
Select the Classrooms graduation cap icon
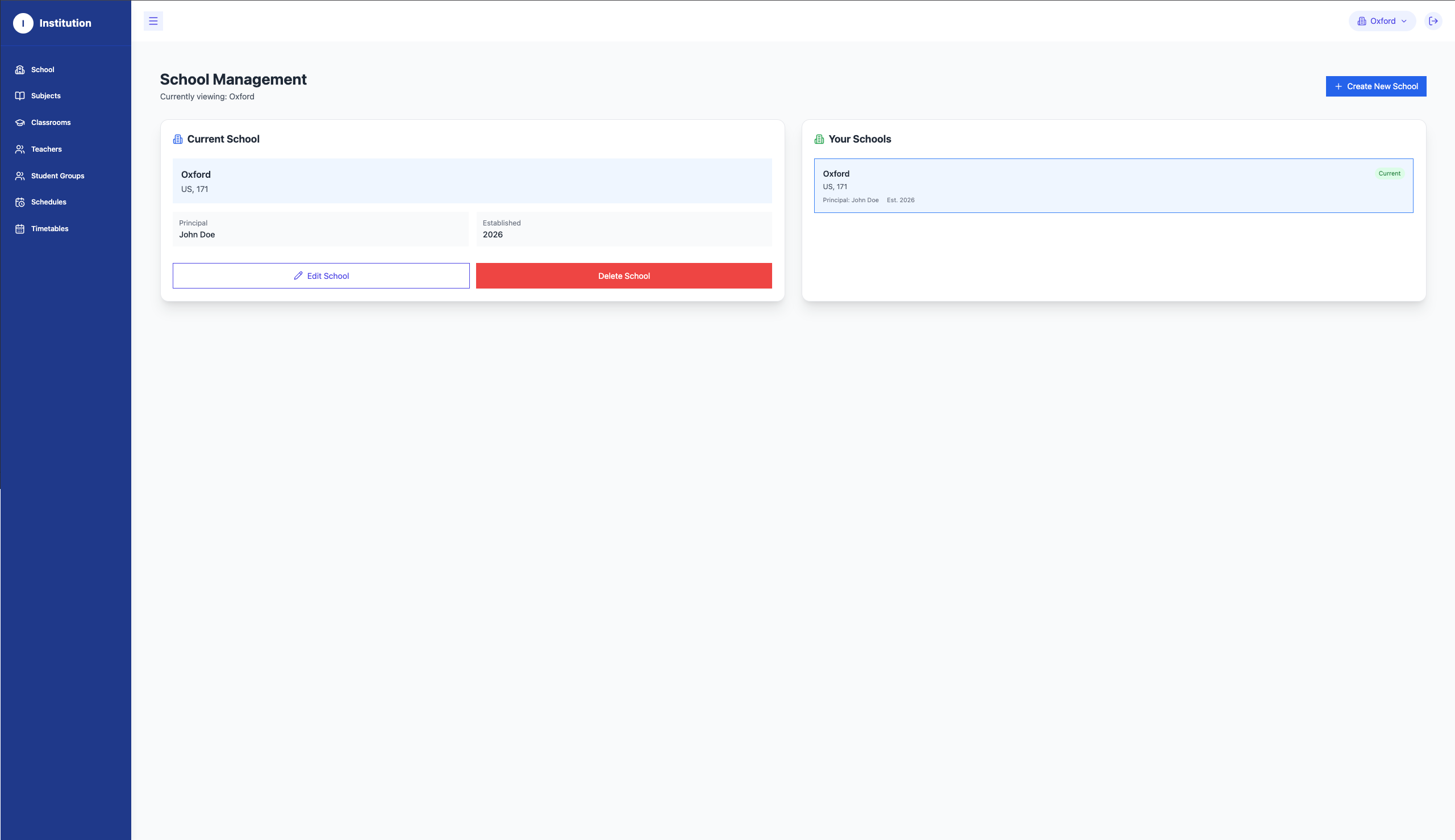(x=20, y=122)
